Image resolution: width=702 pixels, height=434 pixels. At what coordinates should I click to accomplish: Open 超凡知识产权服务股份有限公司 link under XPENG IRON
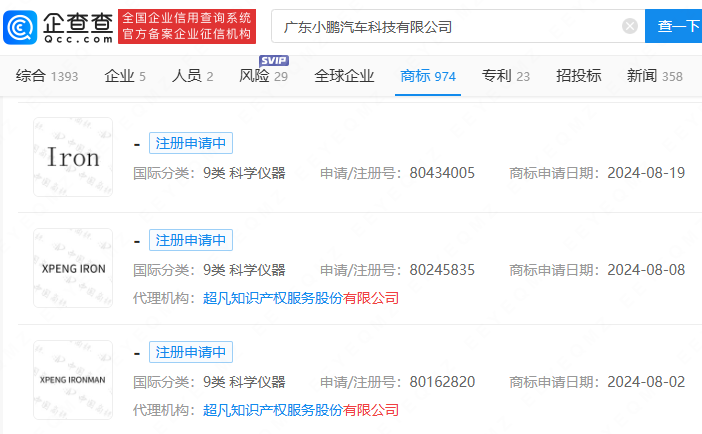(x=301, y=298)
